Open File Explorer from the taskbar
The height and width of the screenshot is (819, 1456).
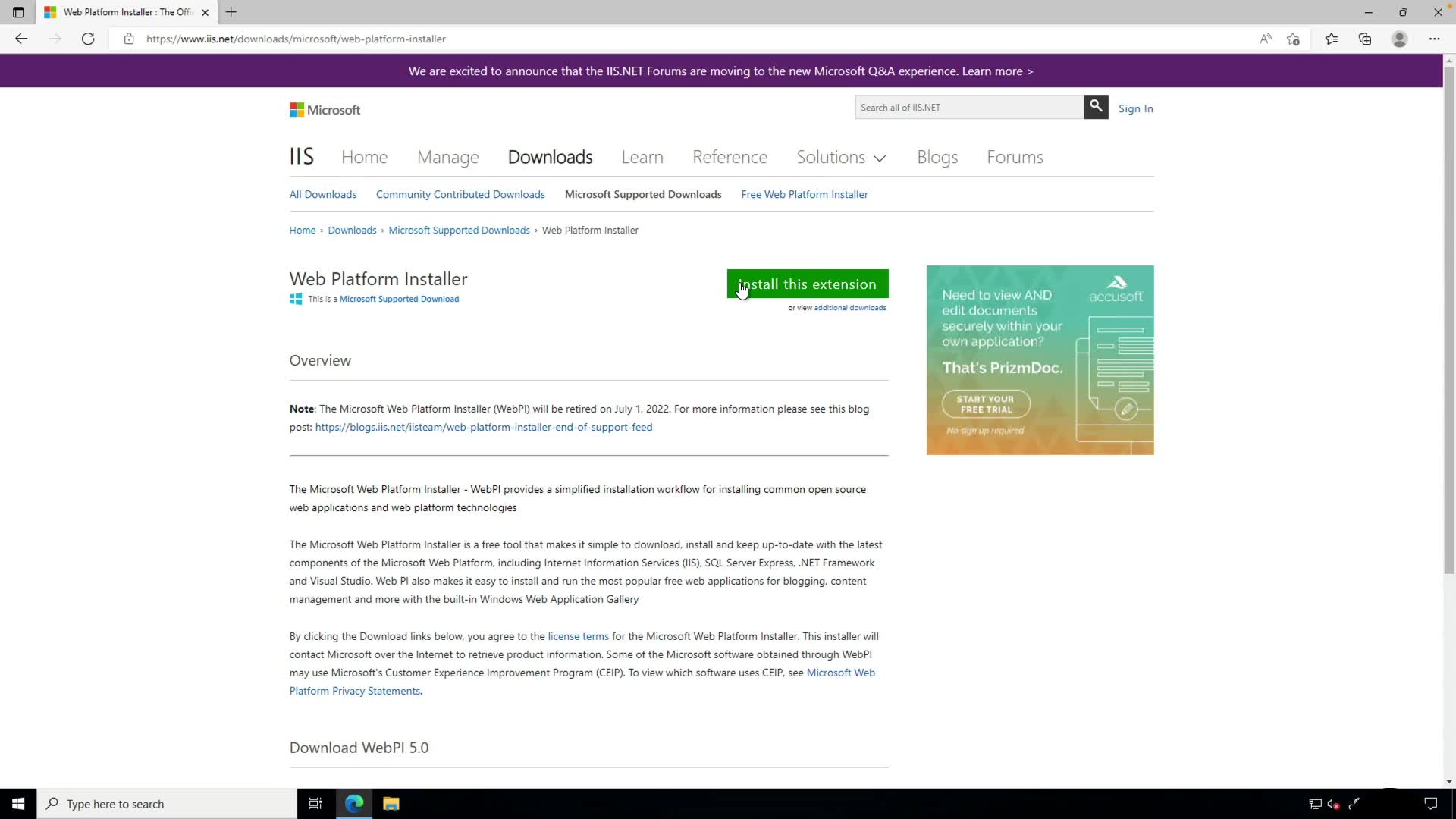(x=391, y=804)
